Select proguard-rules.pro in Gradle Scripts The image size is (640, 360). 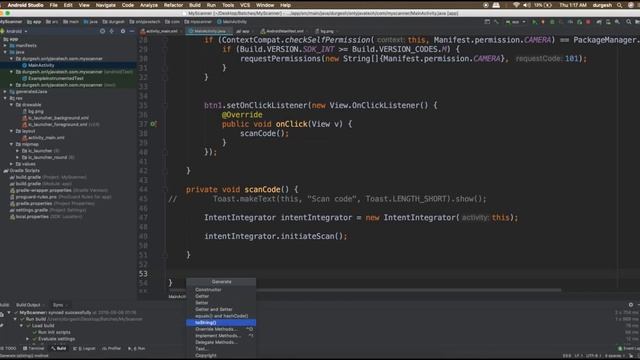click(36, 197)
